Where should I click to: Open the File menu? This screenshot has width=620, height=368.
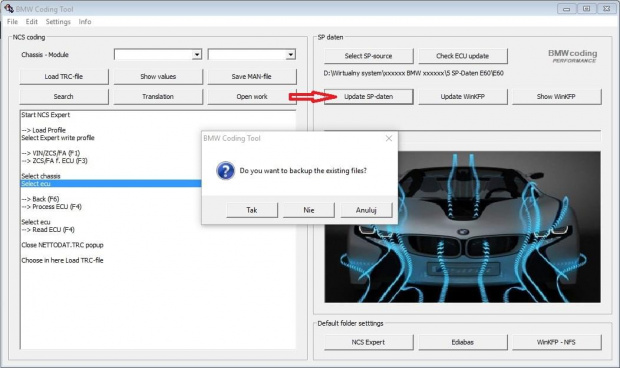(12, 22)
